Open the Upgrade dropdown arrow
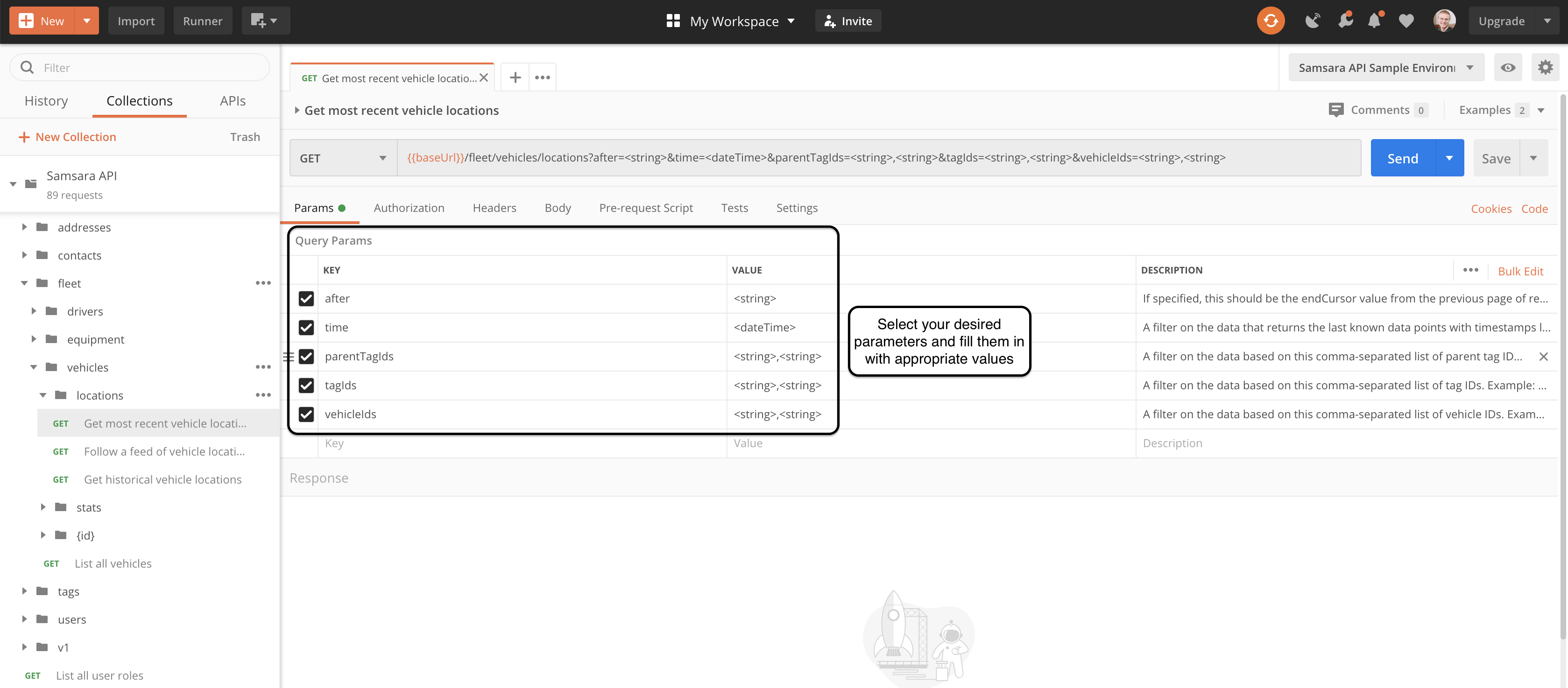 click(x=1547, y=21)
